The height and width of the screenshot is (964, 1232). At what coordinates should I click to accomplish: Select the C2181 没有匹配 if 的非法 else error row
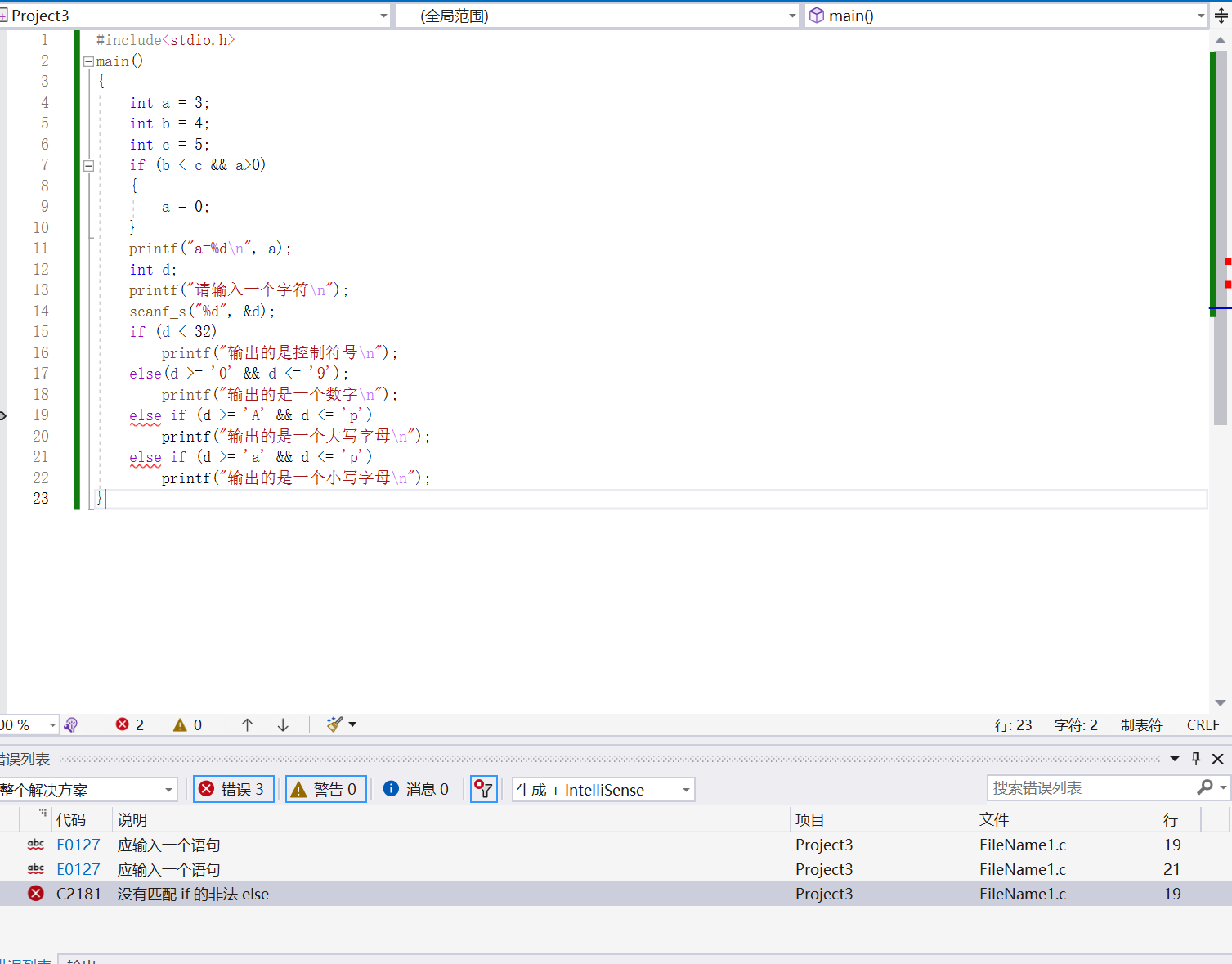pyautogui.click(x=616, y=894)
